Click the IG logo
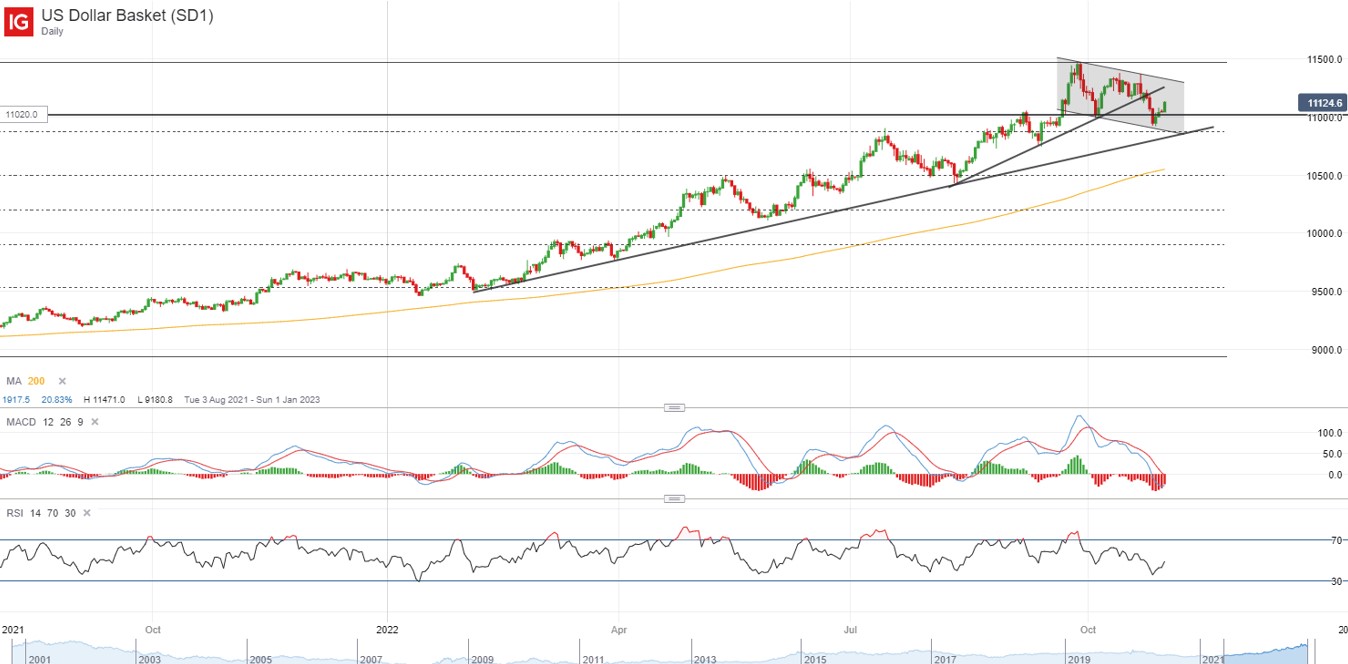 (x=18, y=21)
